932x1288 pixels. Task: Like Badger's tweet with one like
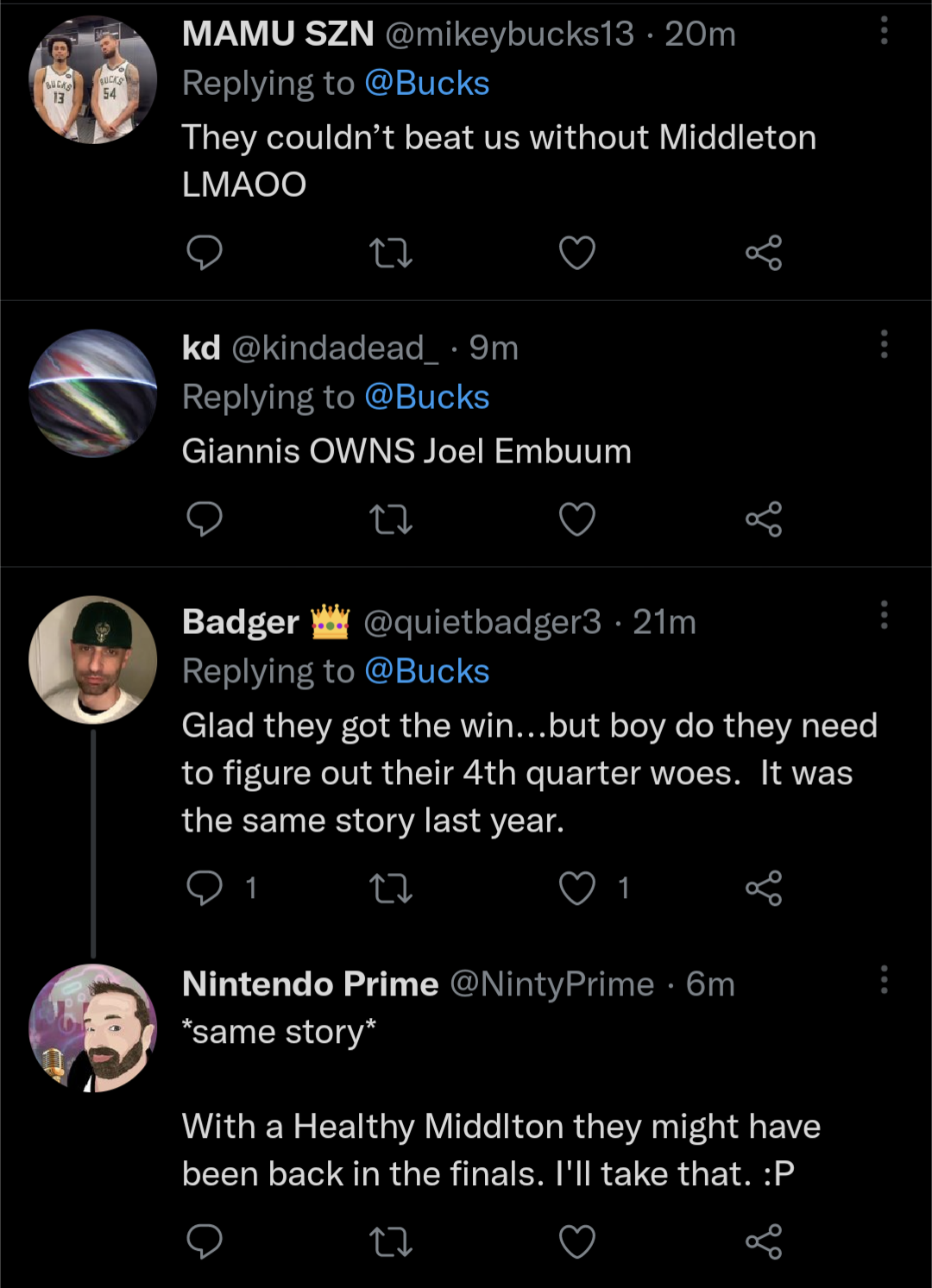coord(577,888)
